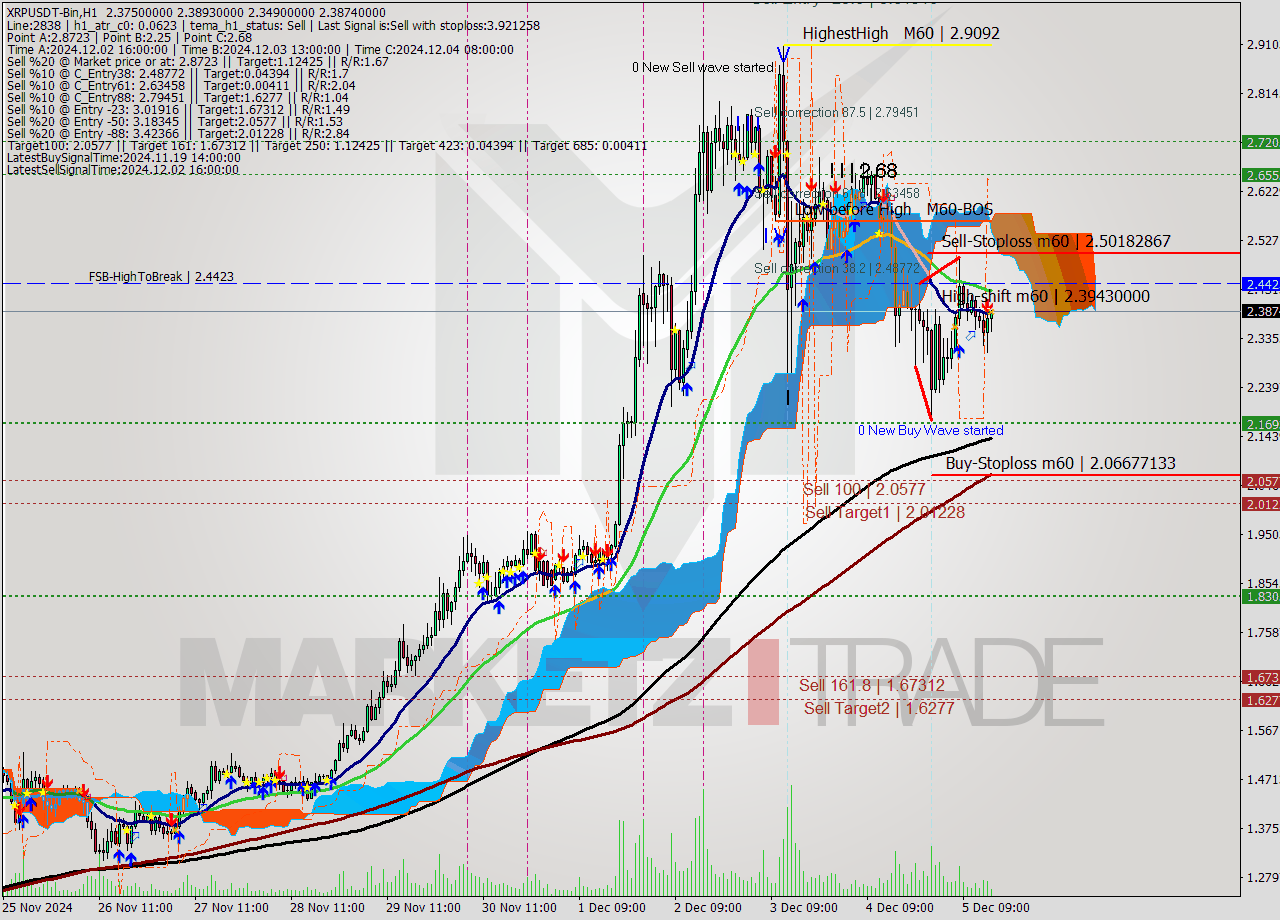Image resolution: width=1280 pixels, height=920 pixels.
Task: Click the green 2.655 price tag
Action: [1260, 174]
